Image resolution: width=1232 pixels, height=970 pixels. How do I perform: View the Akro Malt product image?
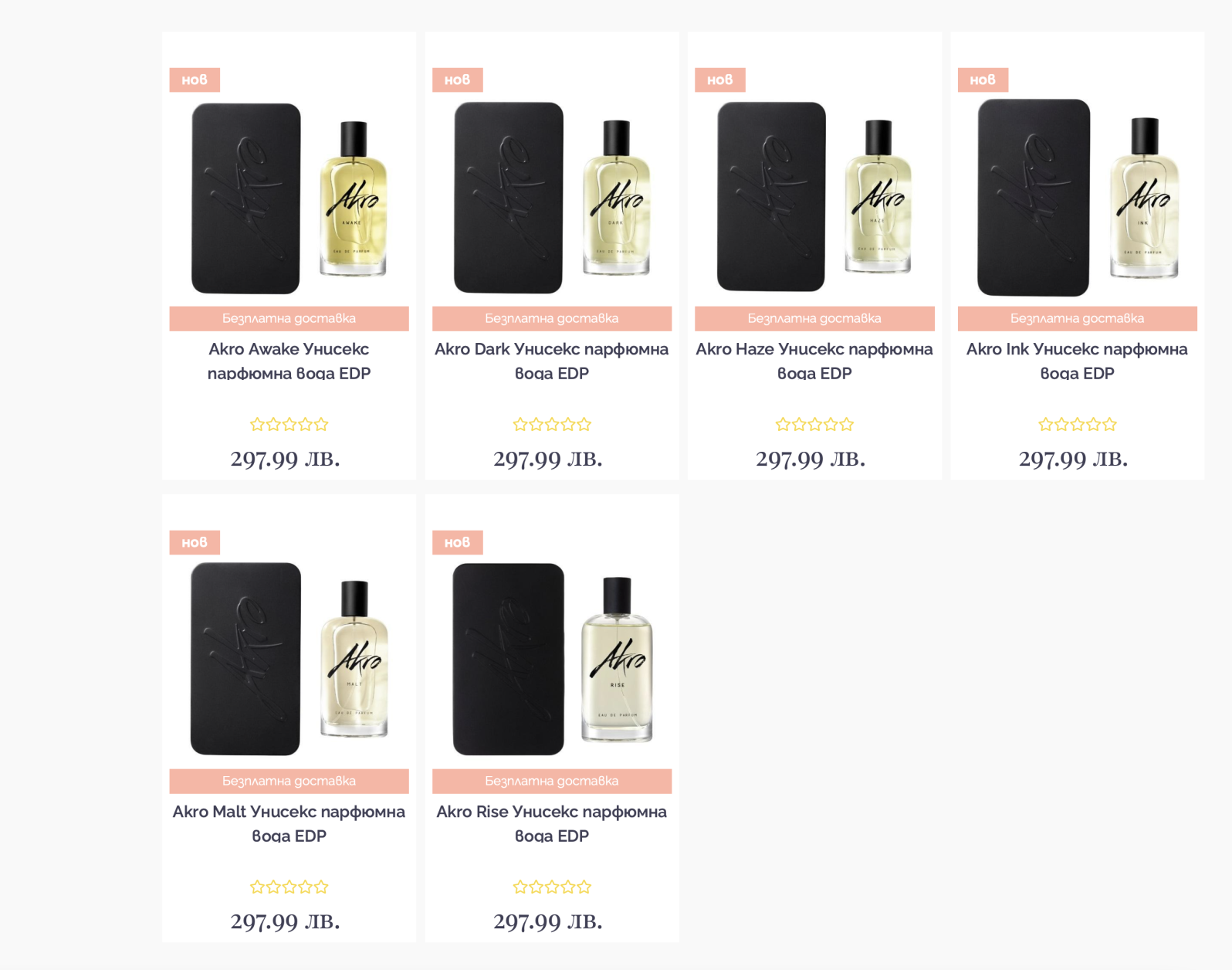(289, 659)
